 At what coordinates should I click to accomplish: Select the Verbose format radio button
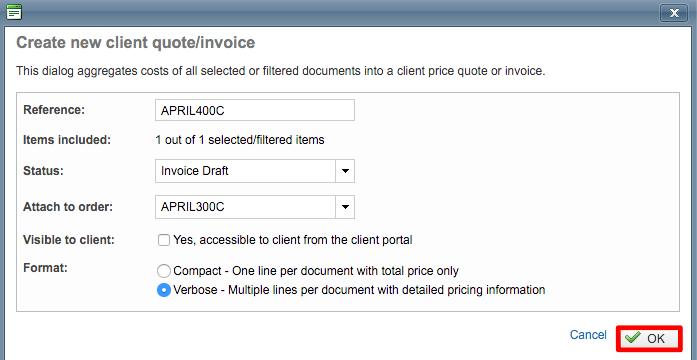164,290
